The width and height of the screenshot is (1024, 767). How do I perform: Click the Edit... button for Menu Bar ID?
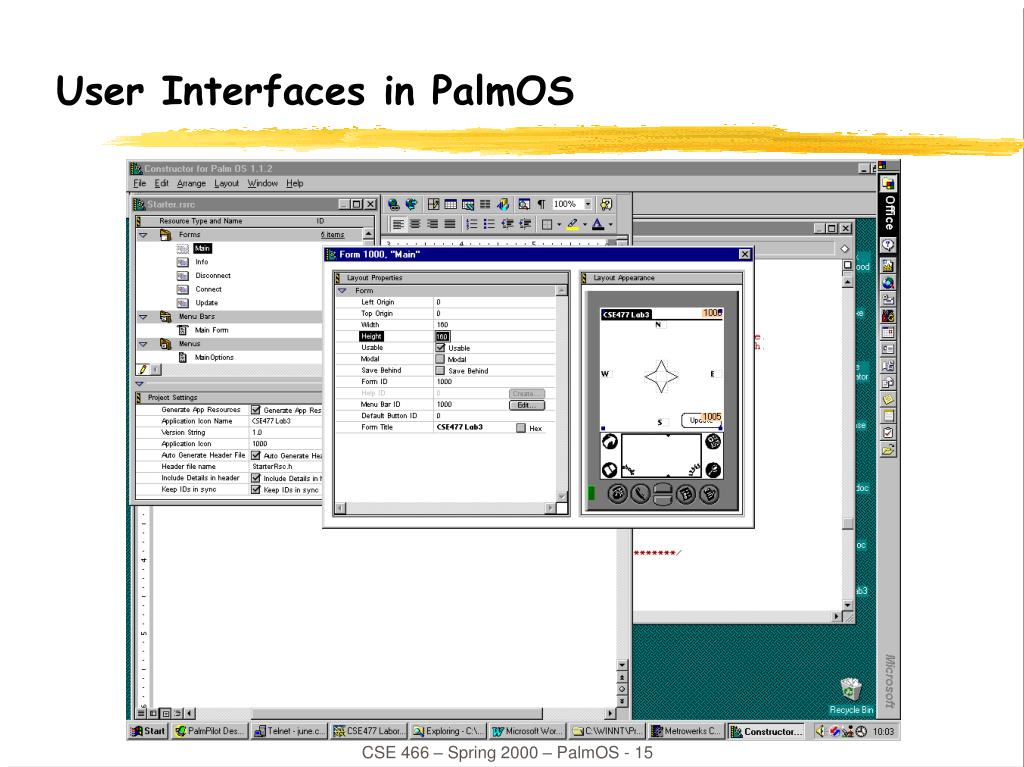pyautogui.click(x=526, y=405)
